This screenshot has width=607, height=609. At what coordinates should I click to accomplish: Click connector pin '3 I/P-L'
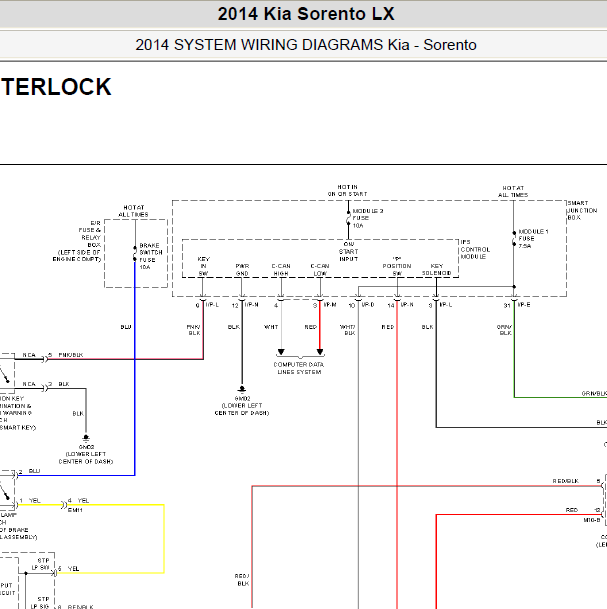click(x=440, y=305)
